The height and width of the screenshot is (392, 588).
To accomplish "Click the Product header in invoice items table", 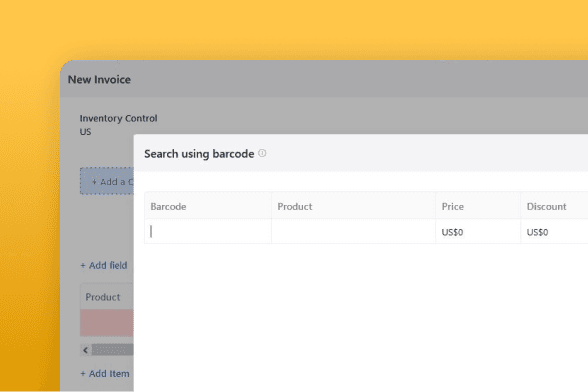I will (x=103, y=297).
